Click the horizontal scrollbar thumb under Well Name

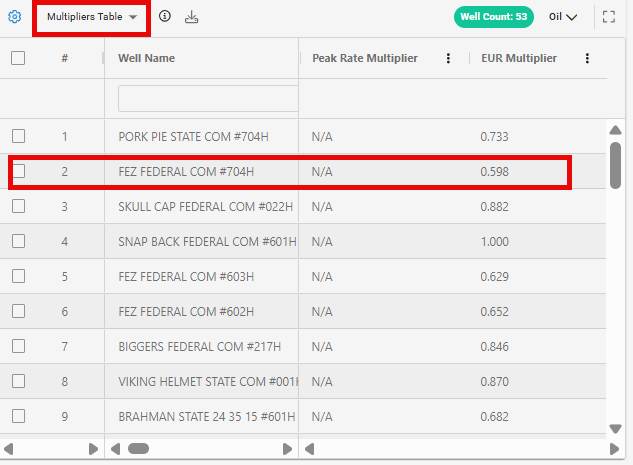pos(138,449)
